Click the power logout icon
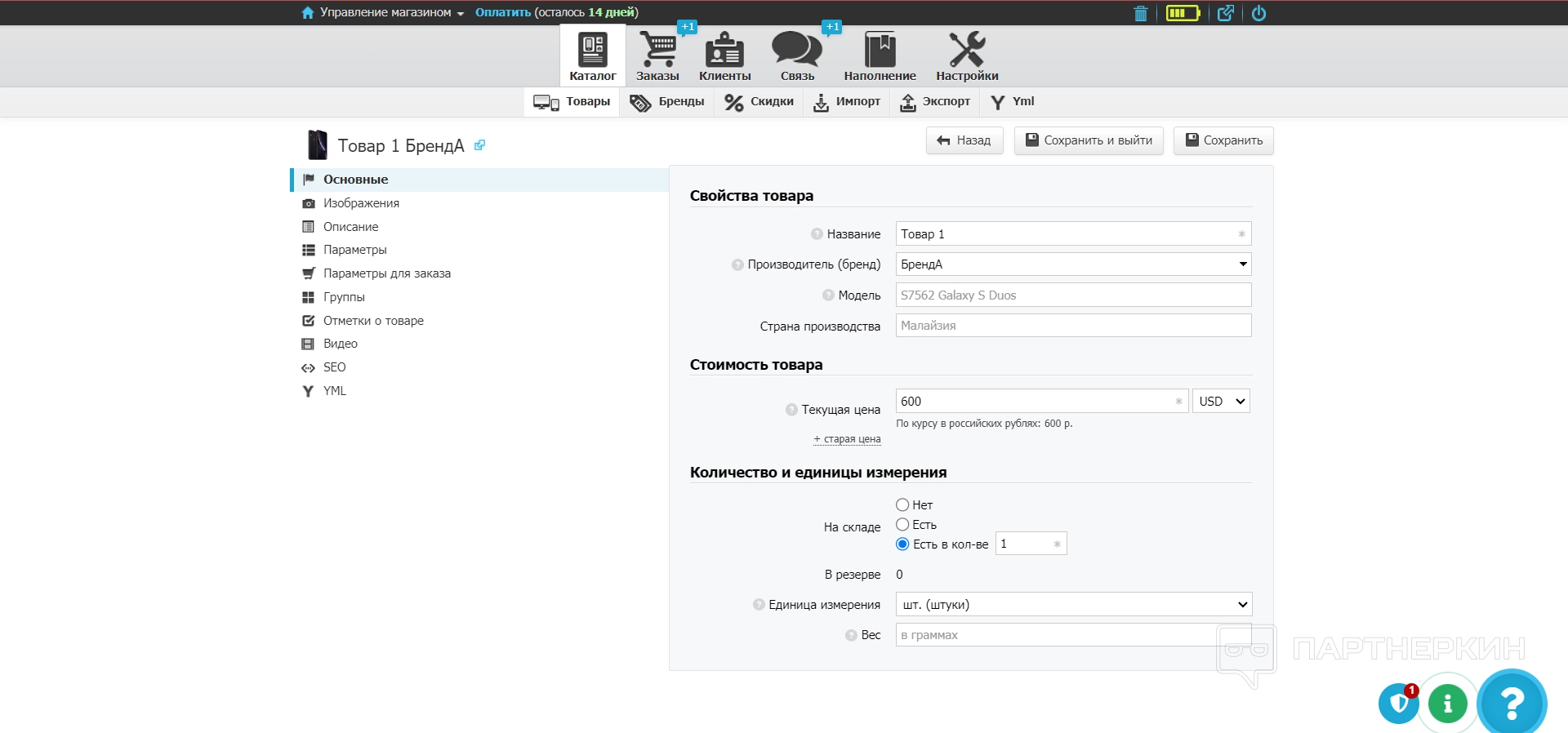The width and height of the screenshot is (1568, 733). tap(1259, 13)
